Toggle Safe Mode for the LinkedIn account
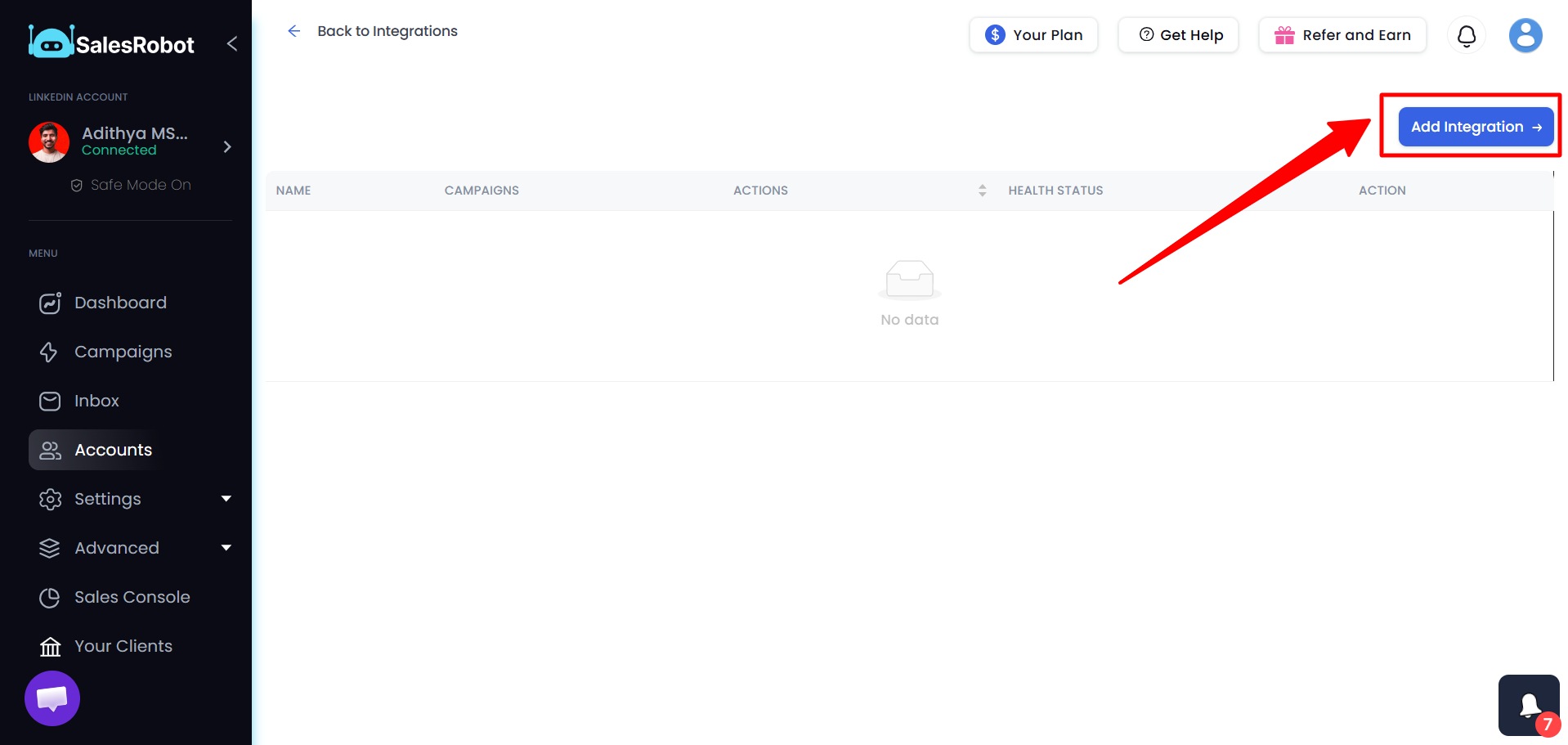This screenshot has width=1568, height=745. (130, 184)
